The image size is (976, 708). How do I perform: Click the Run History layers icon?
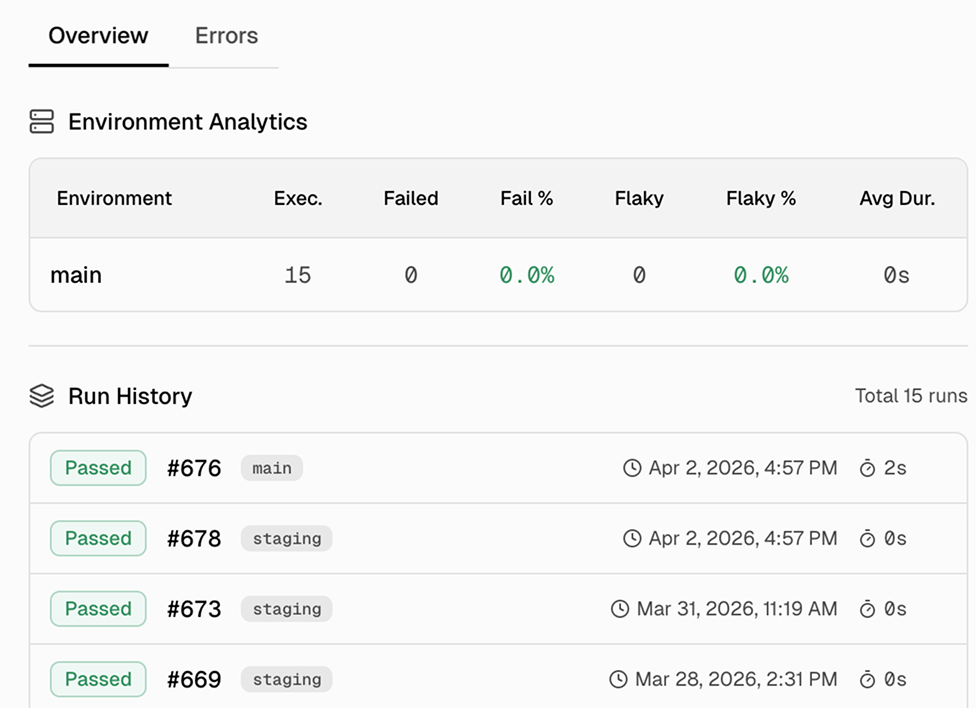tap(42, 396)
